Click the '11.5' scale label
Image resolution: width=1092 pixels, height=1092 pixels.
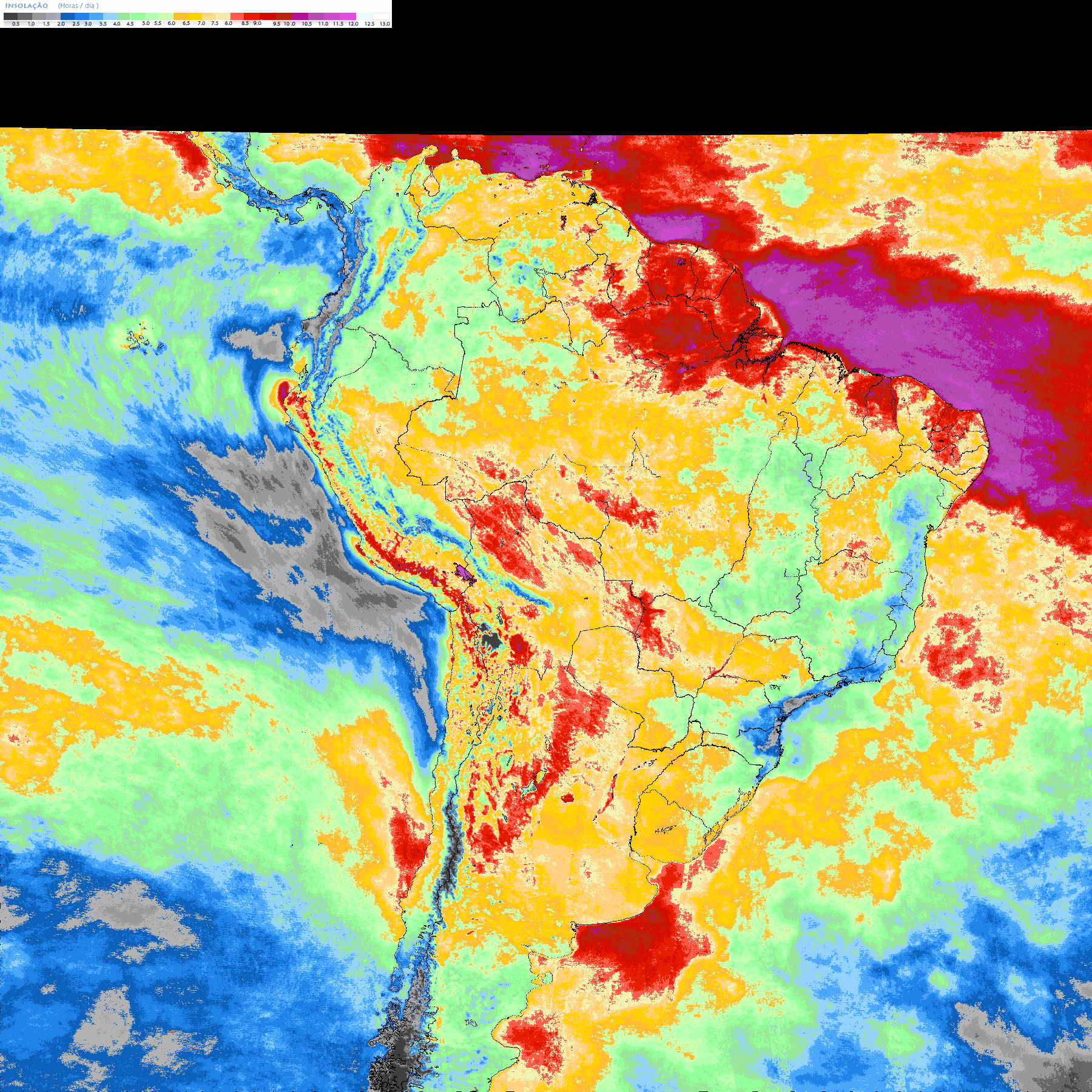pyautogui.click(x=338, y=24)
